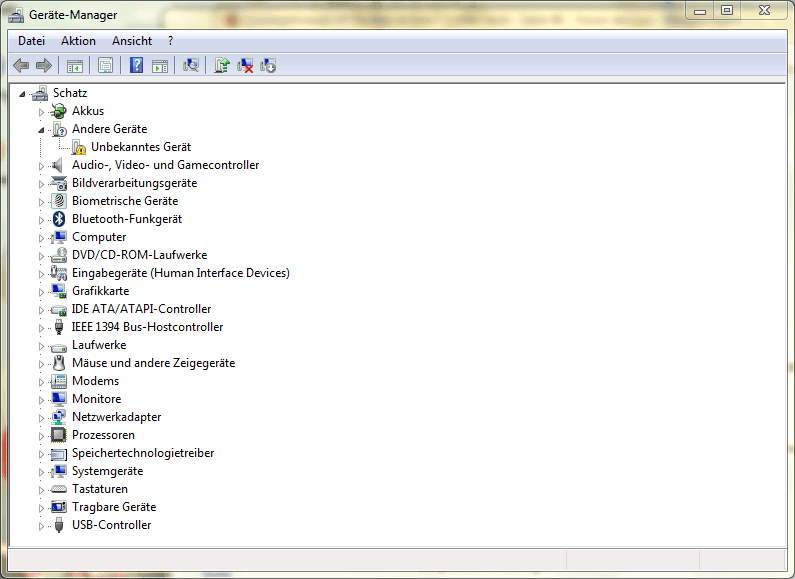The height and width of the screenshot is (579, 795).
Task: Open the Aktion menu
Action: tap(78, 41)
